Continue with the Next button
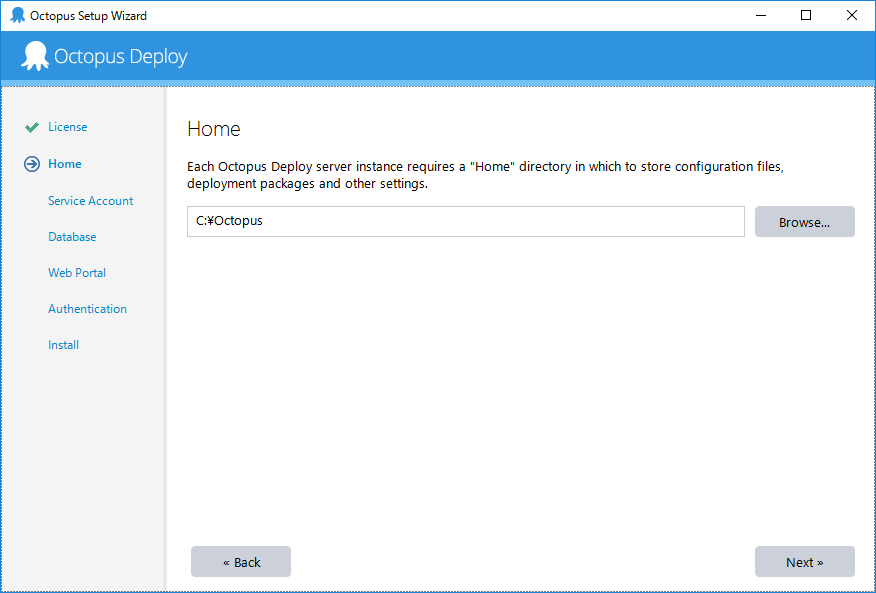Screen dimensions: 876x593 804,562
